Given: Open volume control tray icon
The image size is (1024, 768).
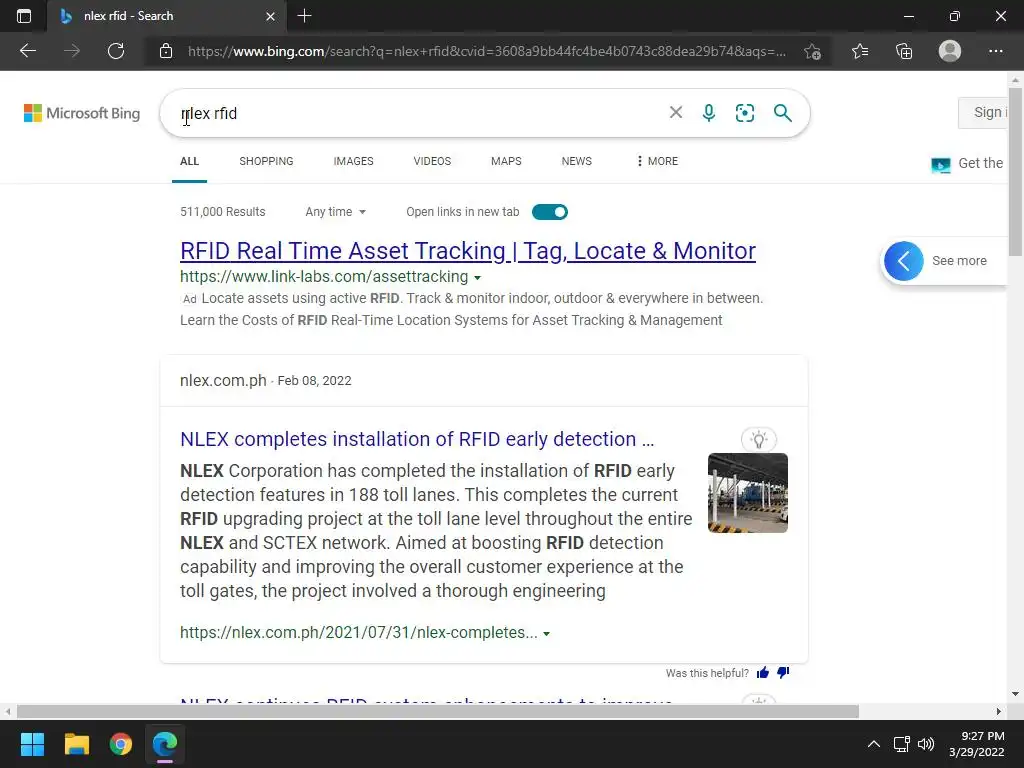Looking at the screenshot, I should pyautogui.click(x=926, y=744).
